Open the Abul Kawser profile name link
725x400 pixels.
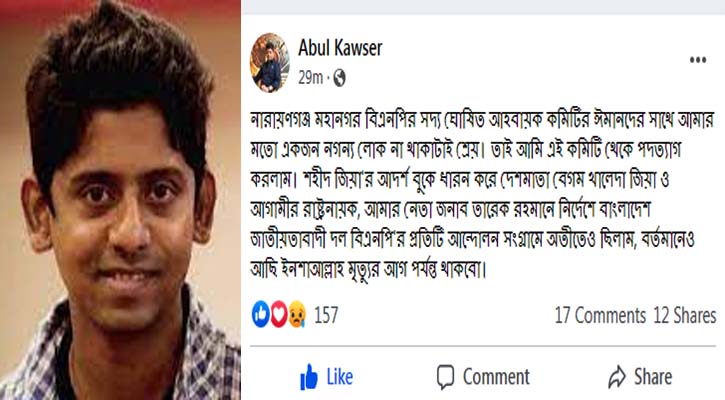click(x=340, y=48)
